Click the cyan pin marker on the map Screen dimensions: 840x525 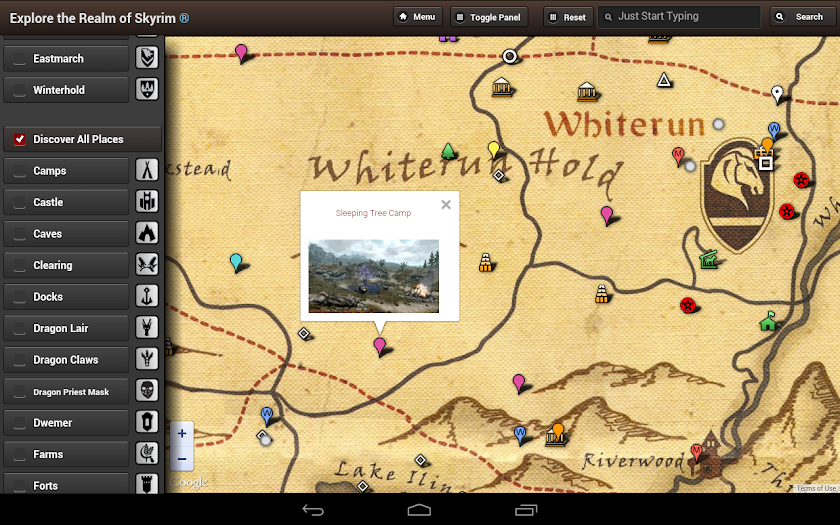point(236,262)
